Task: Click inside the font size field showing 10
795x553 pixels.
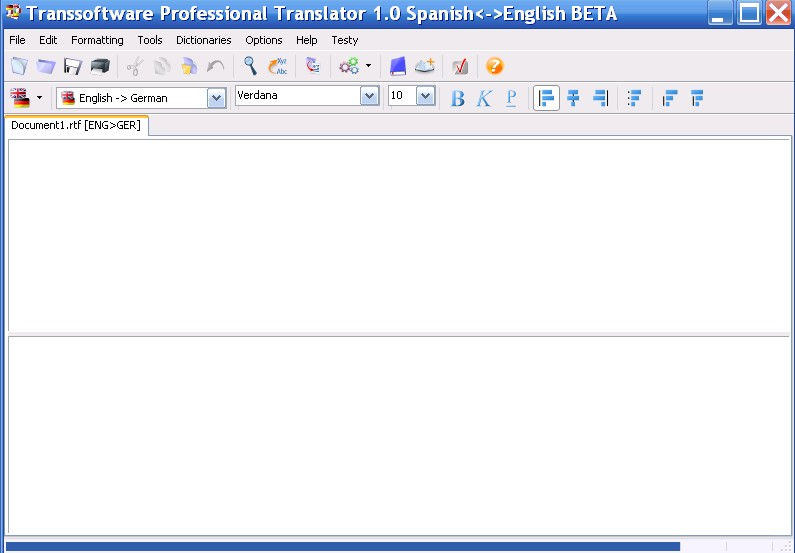Action: pyautogui.click(x=402, y=96)
